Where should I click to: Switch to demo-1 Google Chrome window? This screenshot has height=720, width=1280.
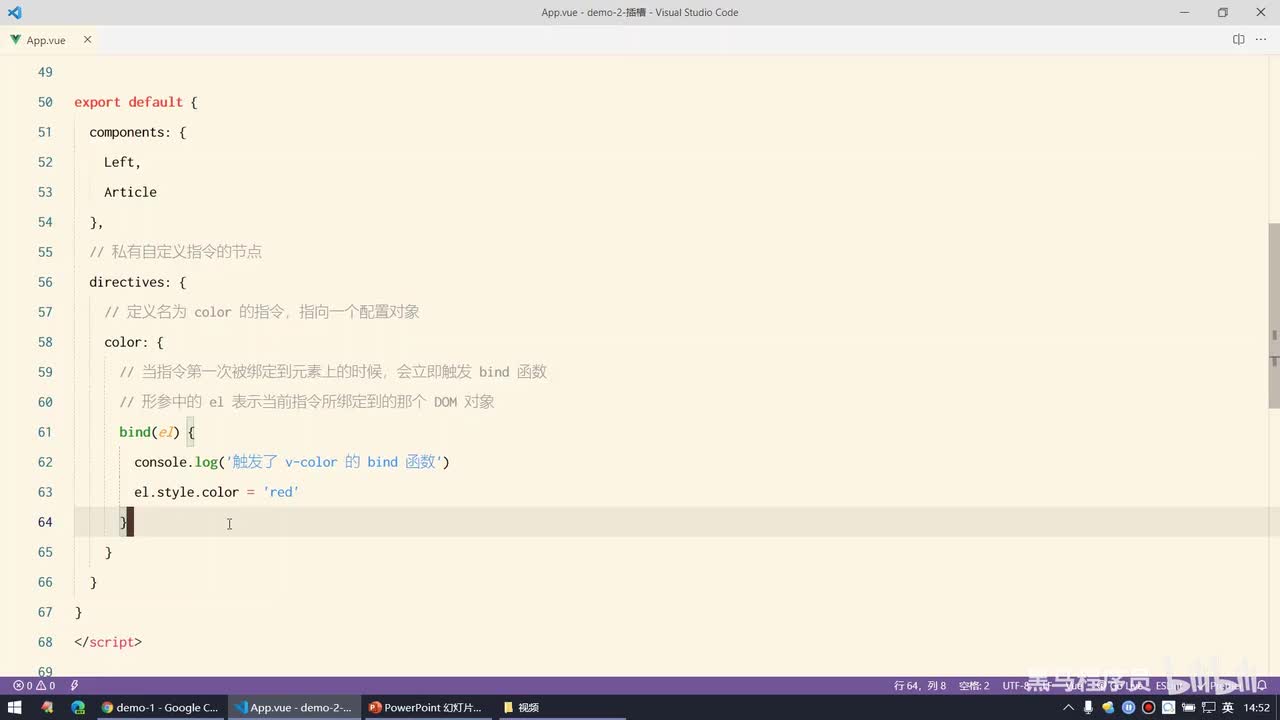point(160,707)
